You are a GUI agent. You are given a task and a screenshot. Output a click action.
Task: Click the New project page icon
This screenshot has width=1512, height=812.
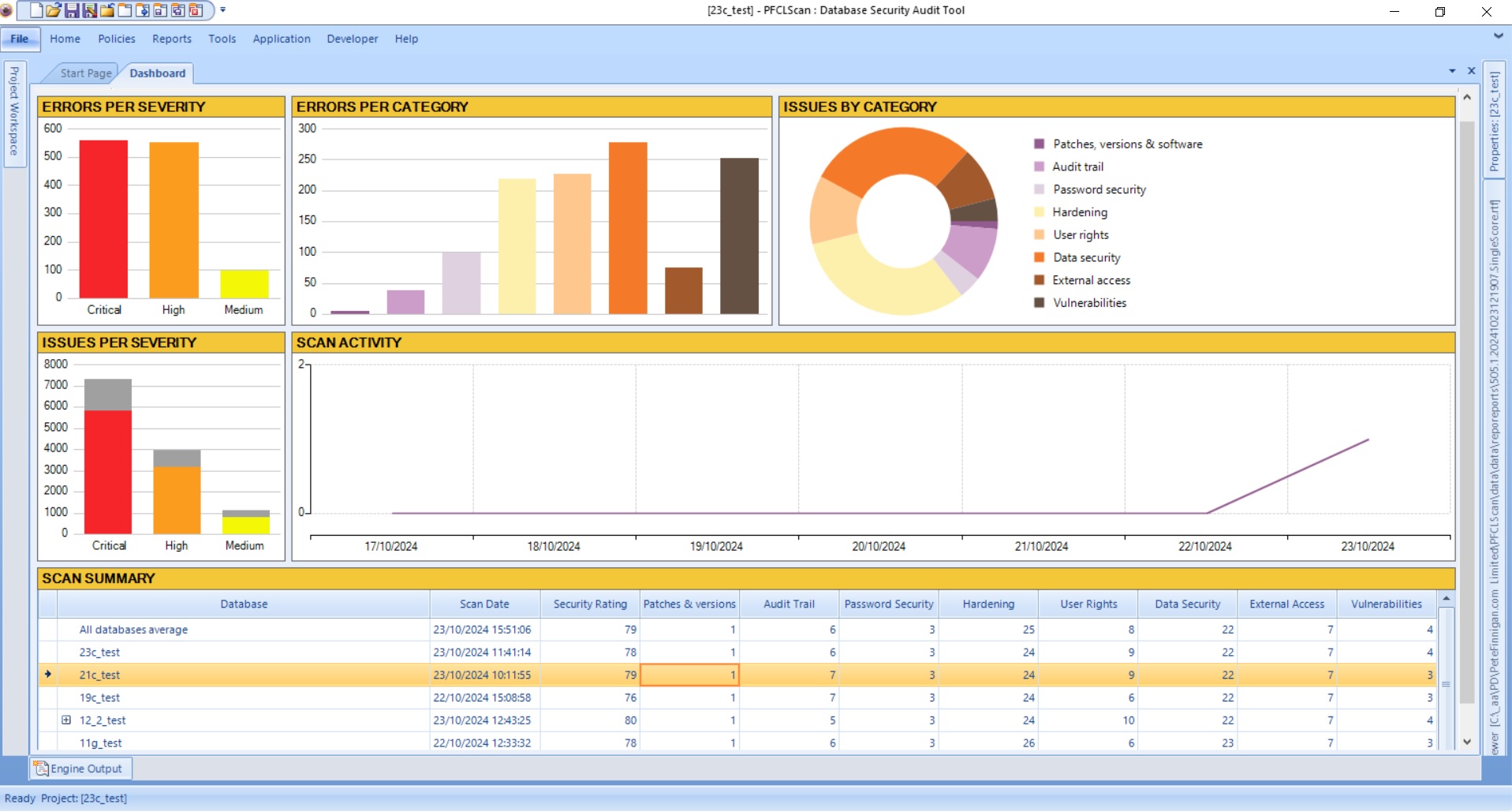pos(35,10)
